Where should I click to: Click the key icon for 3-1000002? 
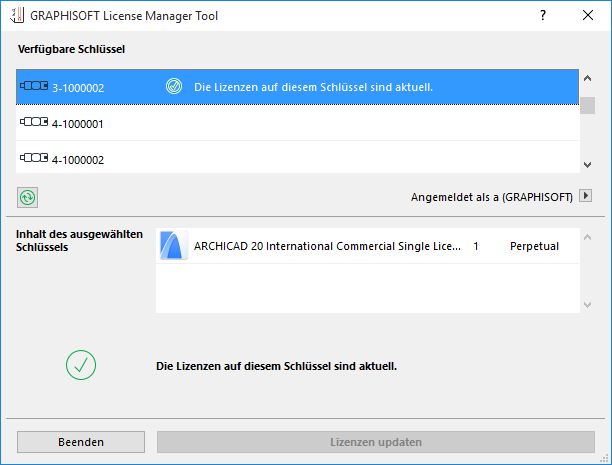(x=34, y=87)
